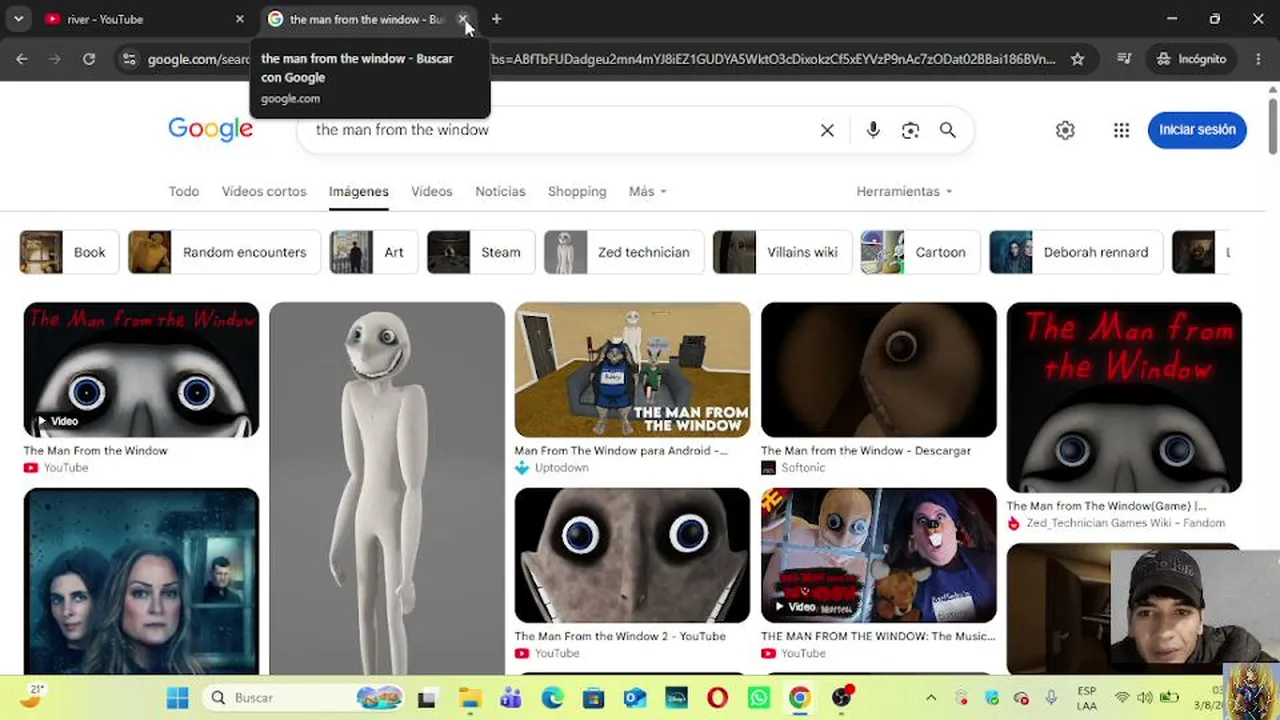This screenshot has width=1280, height=720.
Task: Expand the Herramientas tools menu
Action: pyautogui.click(x=904, y=191)
